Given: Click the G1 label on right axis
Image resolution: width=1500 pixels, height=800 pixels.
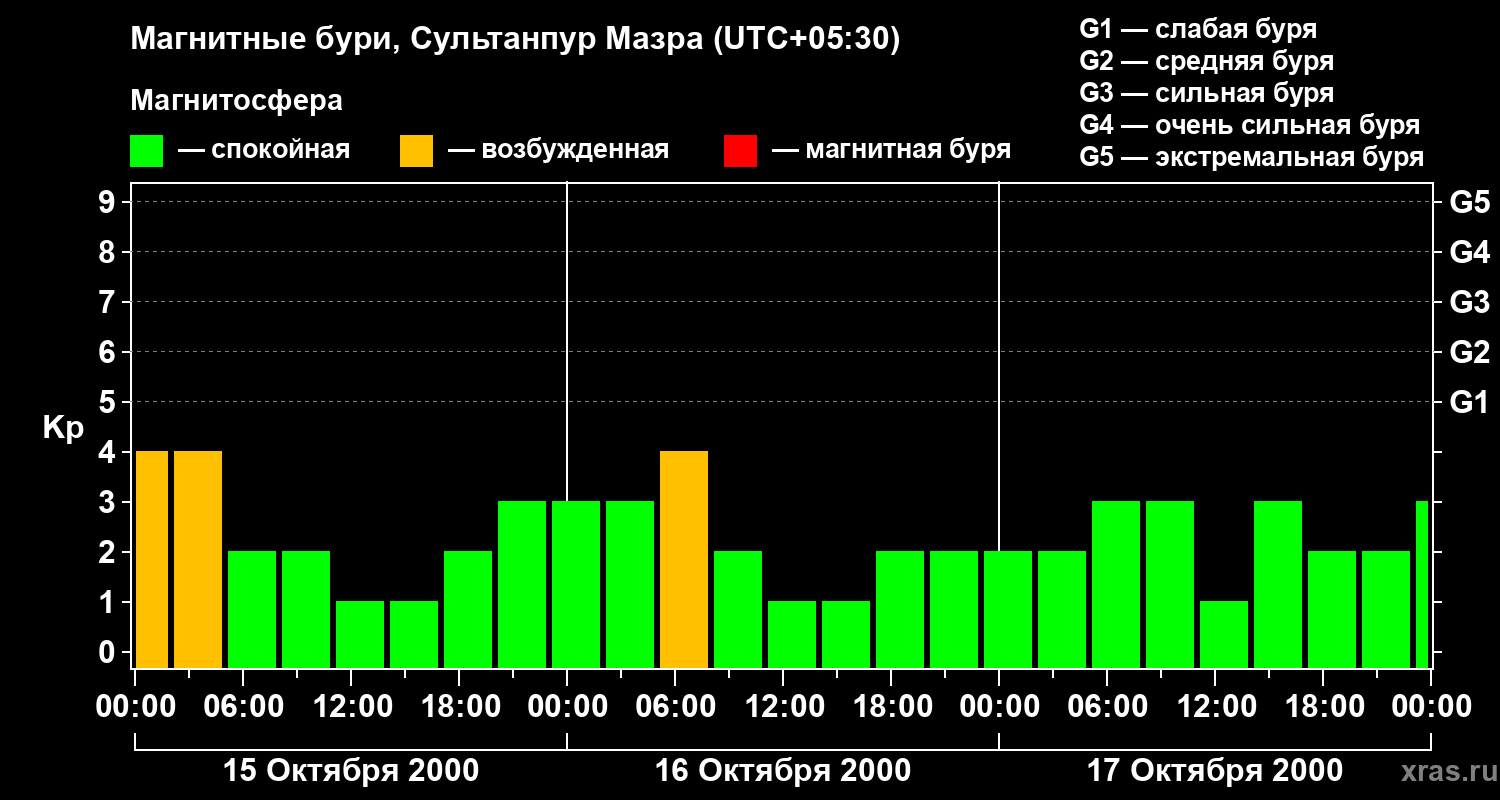Looking at the screenshot, I should (1469, 403).
